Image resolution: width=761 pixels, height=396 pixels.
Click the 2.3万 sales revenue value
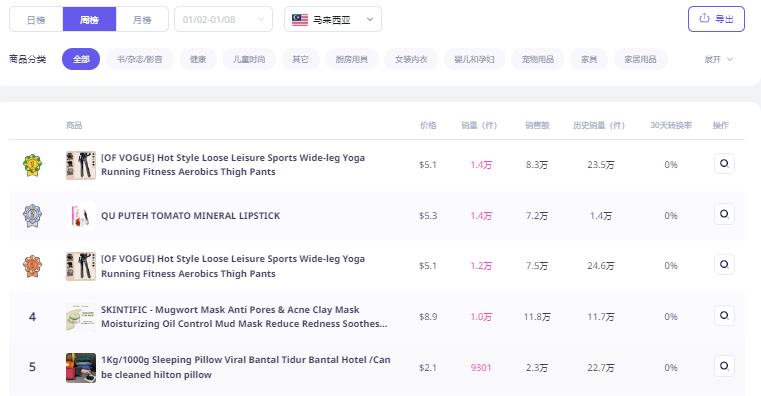pos(537,368)
